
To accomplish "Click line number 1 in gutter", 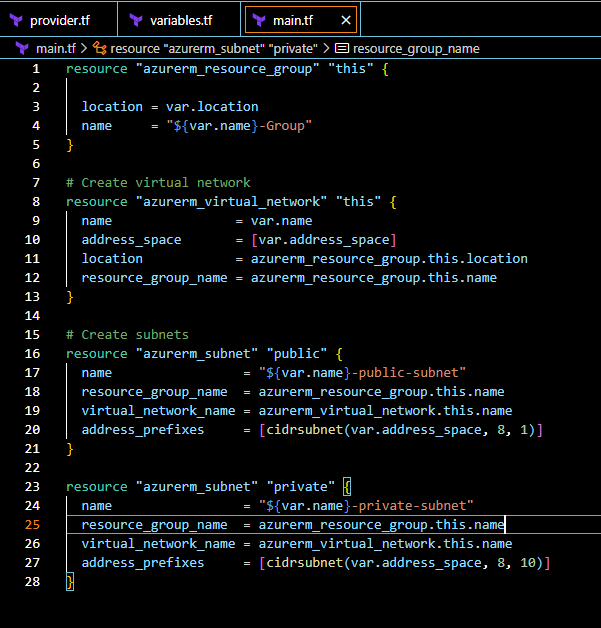I will [36, 69].
